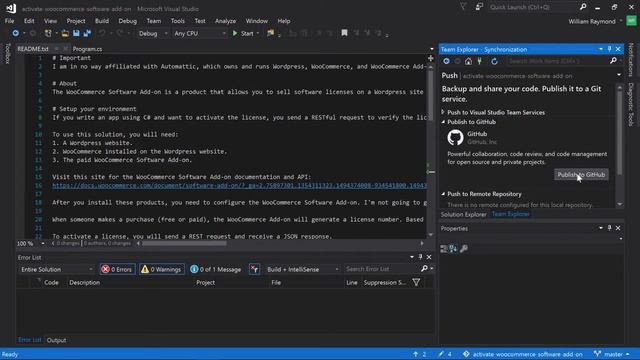The height and width of the screenshot is (360, 640).
Task: Save the current file with the Save icon
Action: point(76,33)
